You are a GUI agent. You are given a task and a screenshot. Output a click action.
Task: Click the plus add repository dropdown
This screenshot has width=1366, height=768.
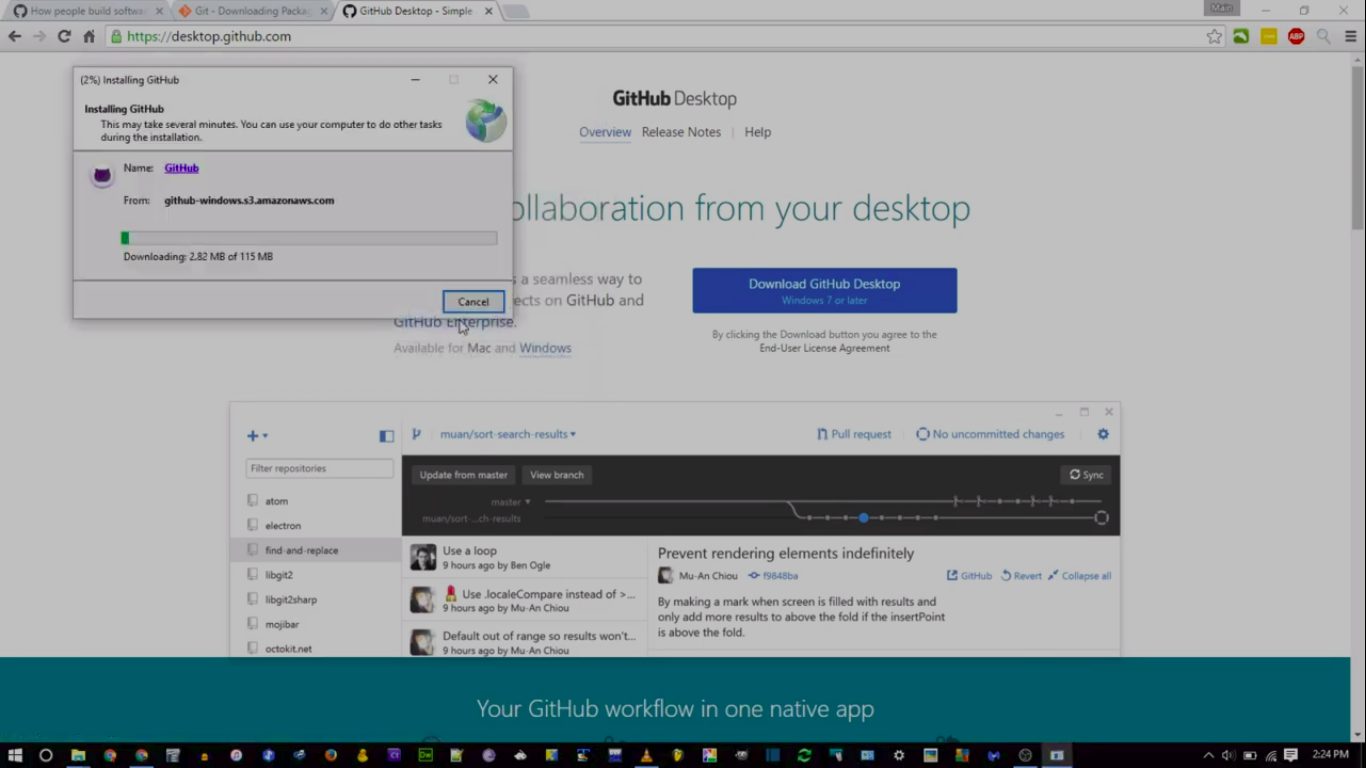(257, 436)
